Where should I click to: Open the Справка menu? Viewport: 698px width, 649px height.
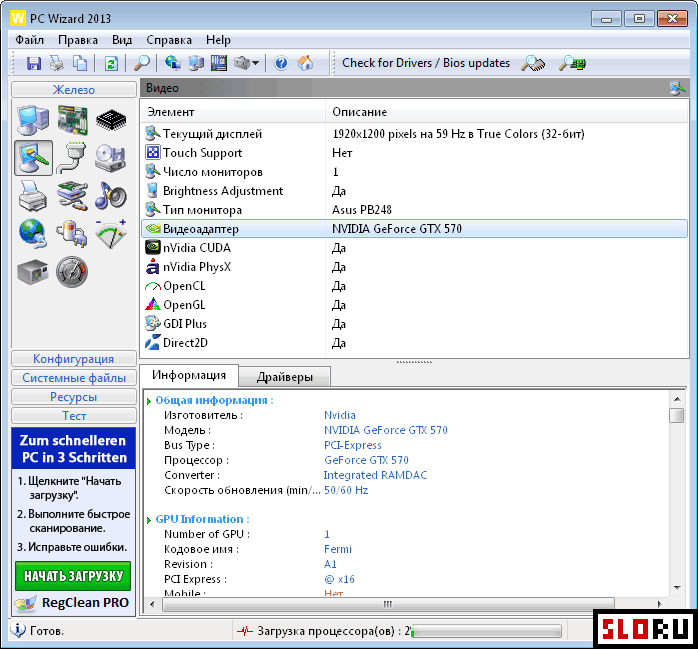[169, 40]
